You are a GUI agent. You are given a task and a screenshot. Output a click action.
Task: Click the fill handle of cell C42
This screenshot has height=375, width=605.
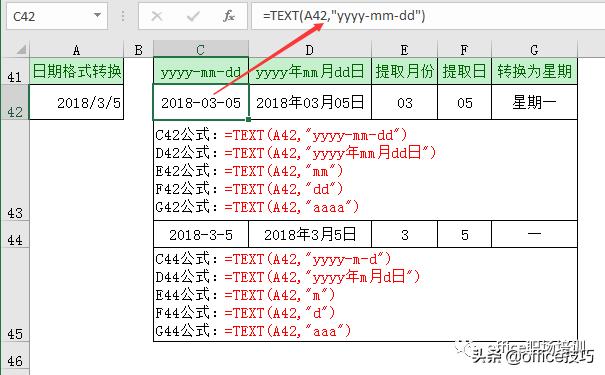point(248,119)
